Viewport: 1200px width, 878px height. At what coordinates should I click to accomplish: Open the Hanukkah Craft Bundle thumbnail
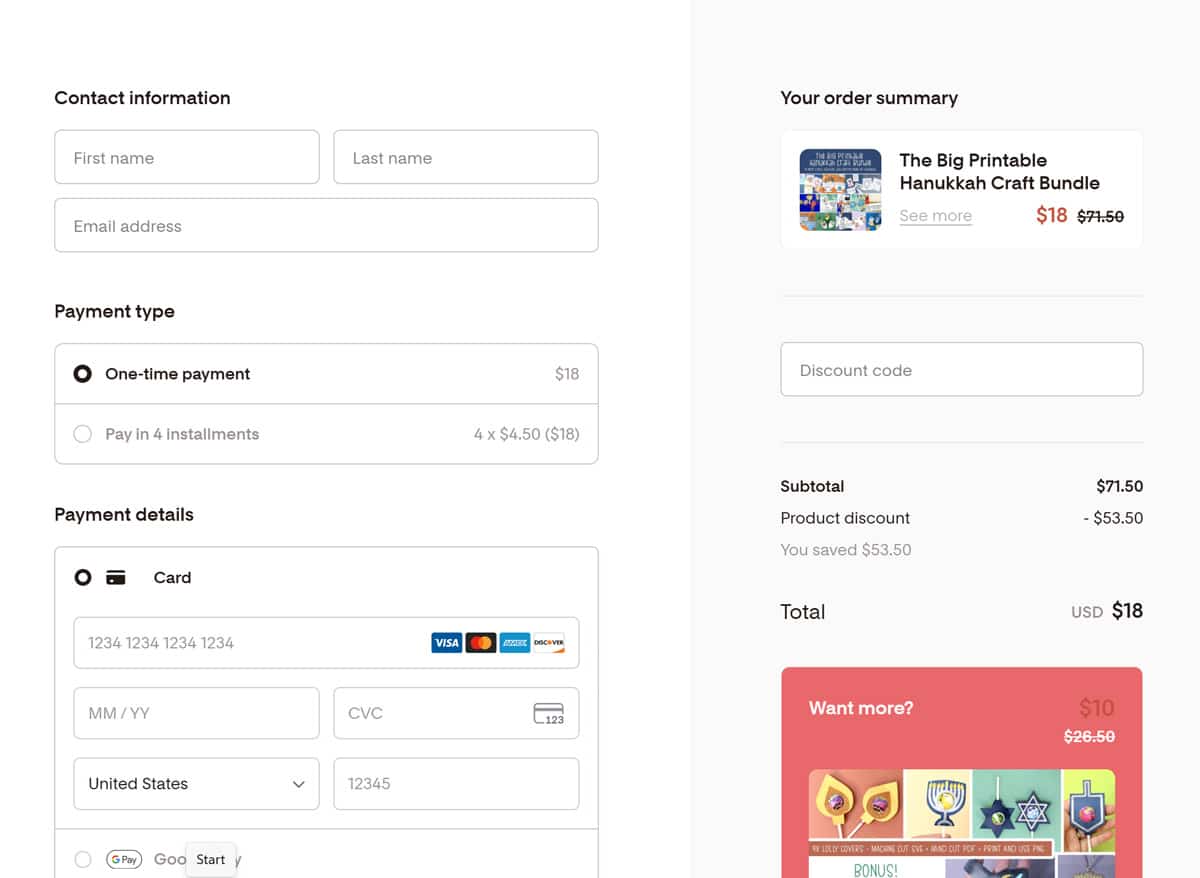coord(840,190)
